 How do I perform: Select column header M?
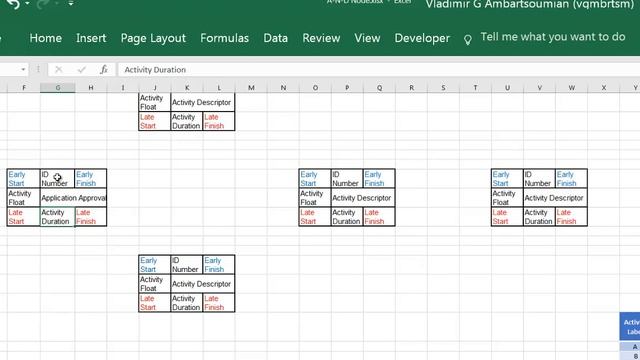click(251, 88)
